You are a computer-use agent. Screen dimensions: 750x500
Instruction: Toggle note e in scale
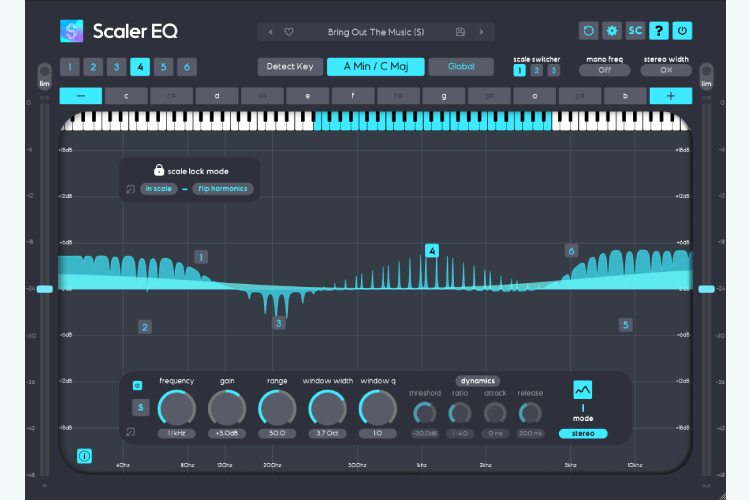[x=308, y=96]
